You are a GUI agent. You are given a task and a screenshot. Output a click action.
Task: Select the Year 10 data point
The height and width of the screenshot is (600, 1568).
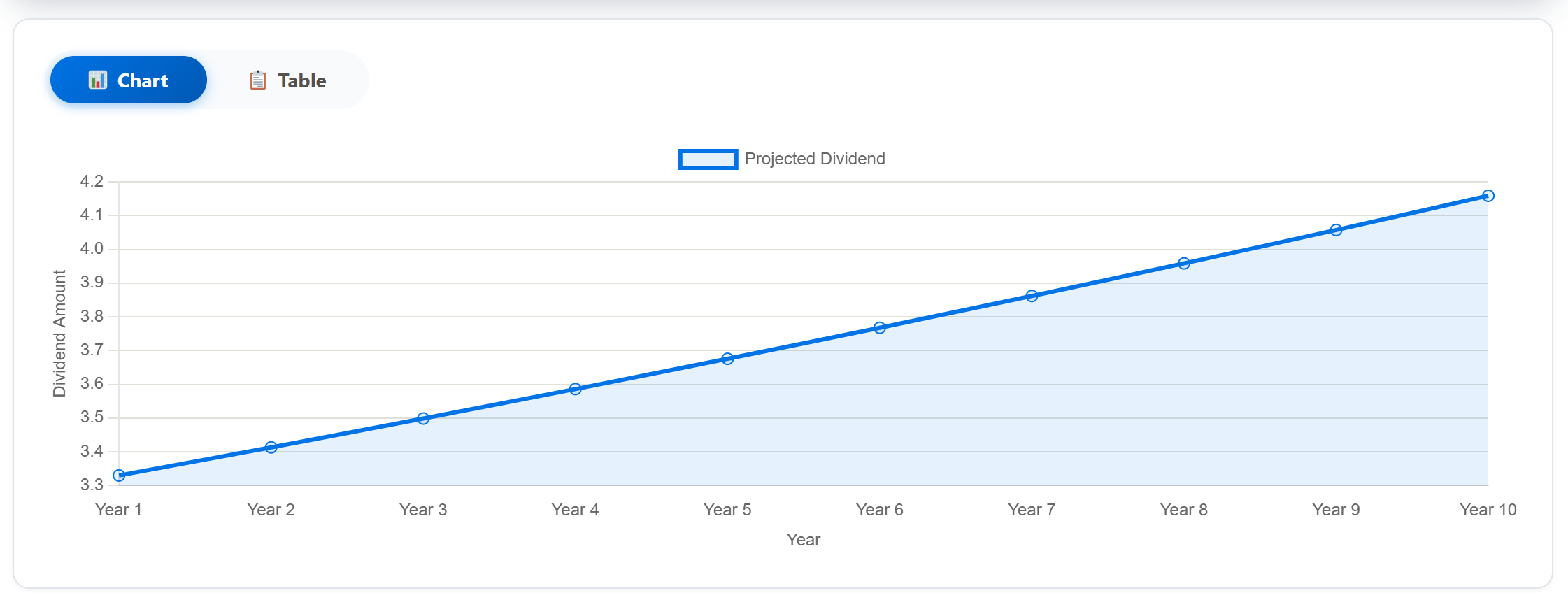[1488, 196]
